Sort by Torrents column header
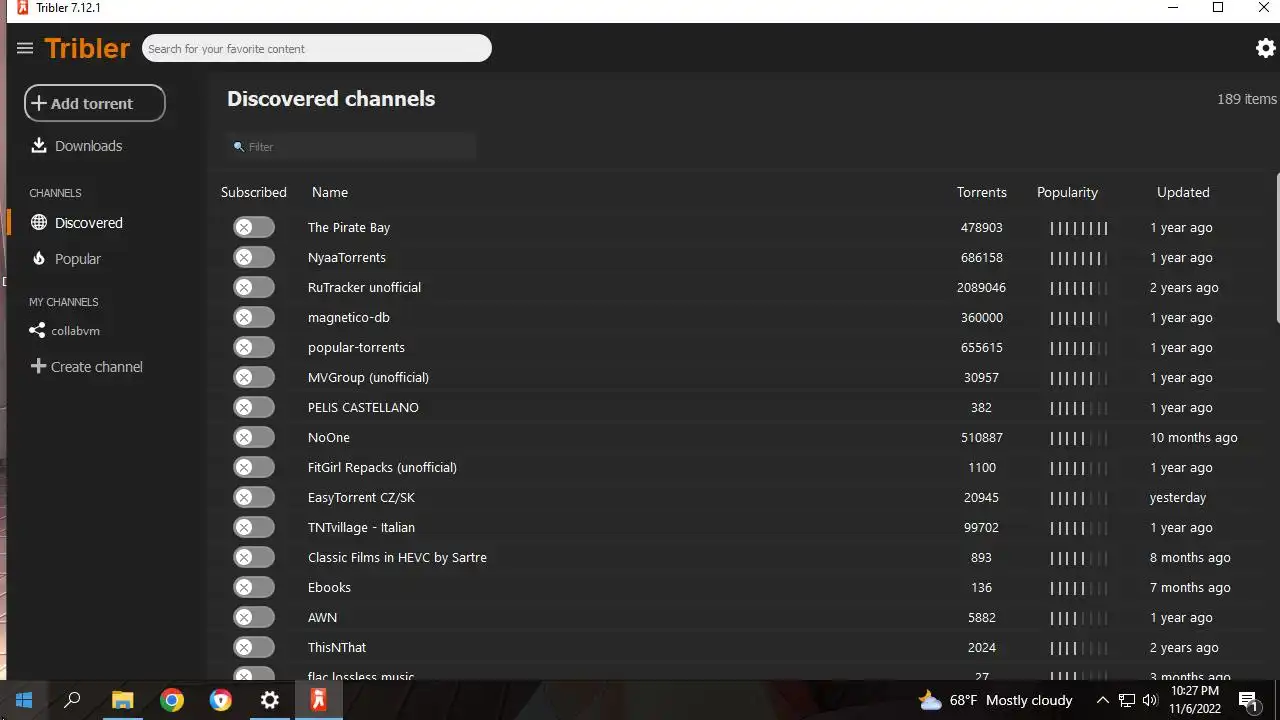This screenshot has height=720, width=1280. (x=981, y=192)
